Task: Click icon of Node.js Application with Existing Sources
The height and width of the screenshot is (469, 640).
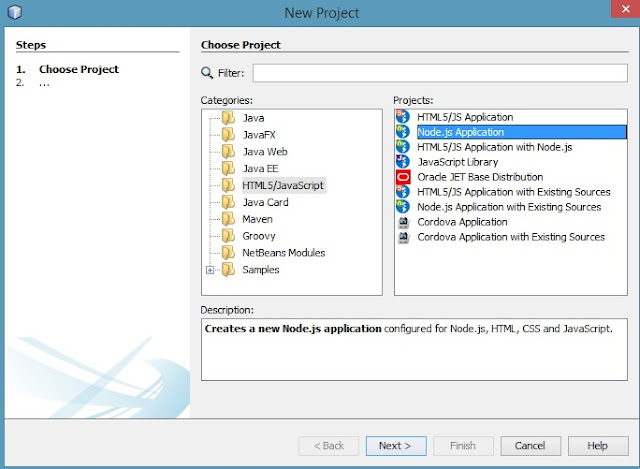Action: tap(403, 207)
